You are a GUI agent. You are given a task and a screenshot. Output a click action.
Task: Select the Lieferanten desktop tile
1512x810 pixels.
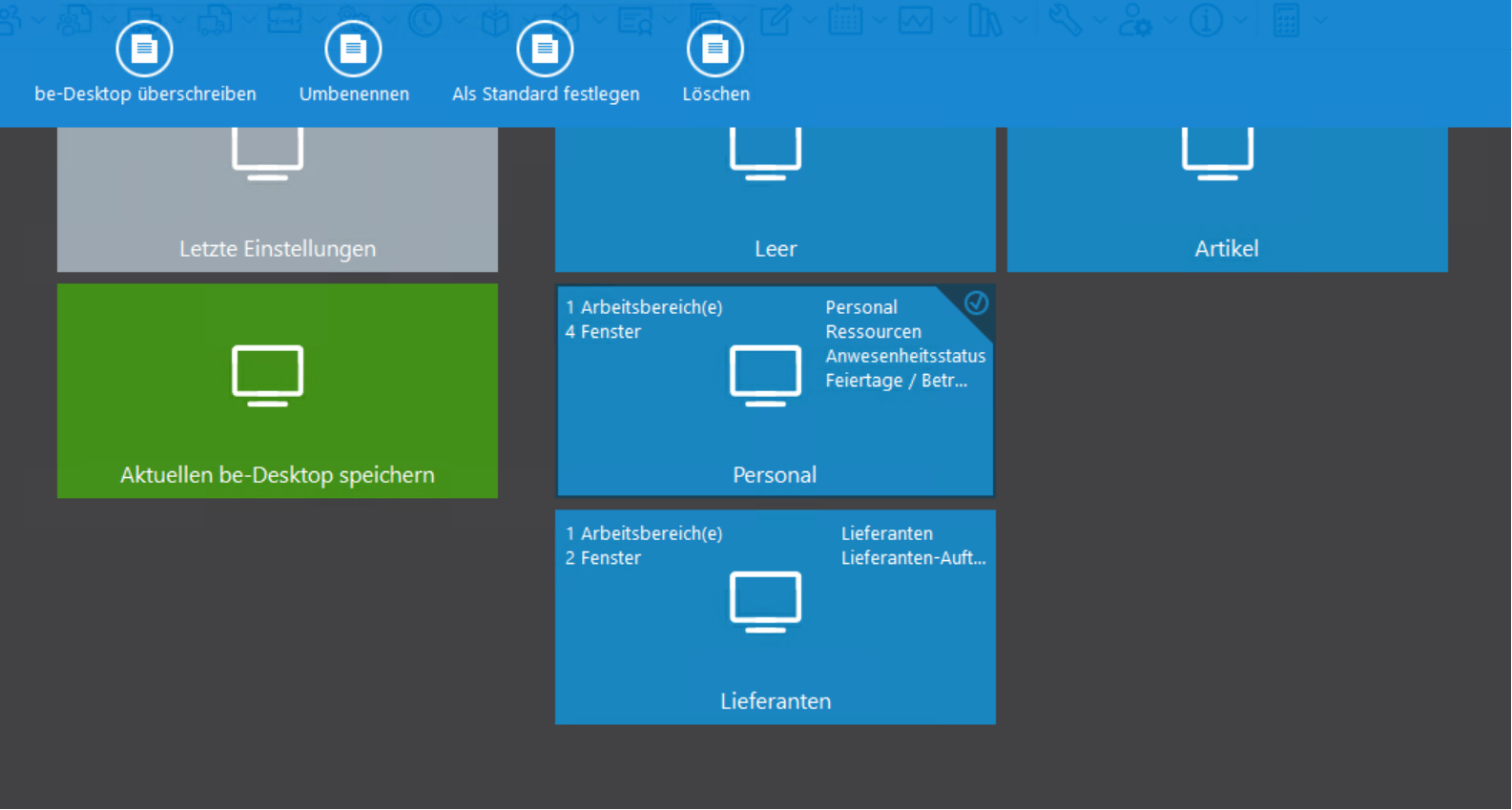(775, 617)
